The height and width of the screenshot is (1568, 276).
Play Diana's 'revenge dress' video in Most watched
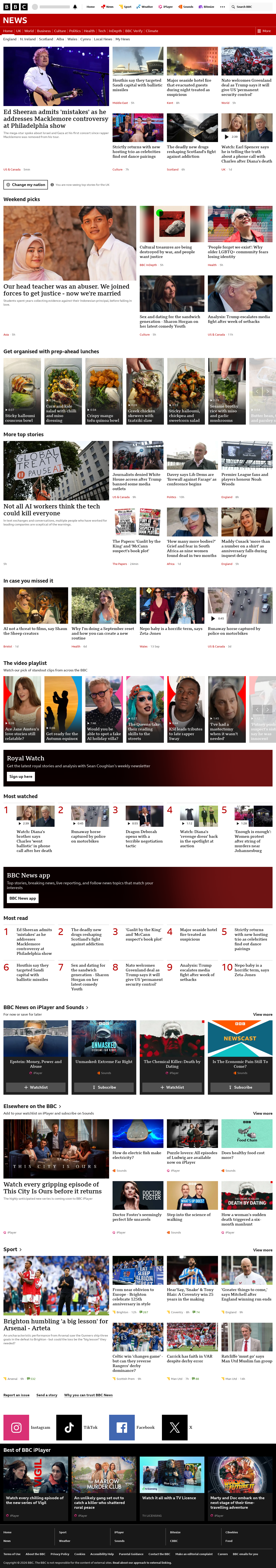(x=187, y=824)
